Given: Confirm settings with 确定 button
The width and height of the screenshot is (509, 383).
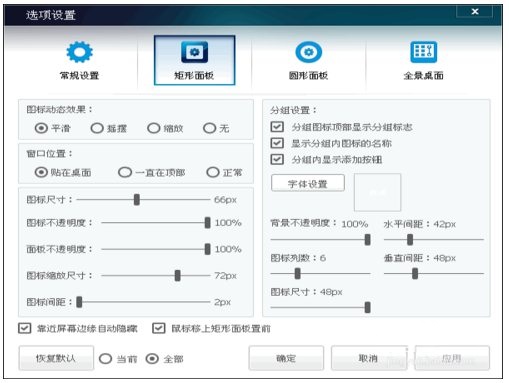Looking at the screenshot, I should (x=286, y=358).
